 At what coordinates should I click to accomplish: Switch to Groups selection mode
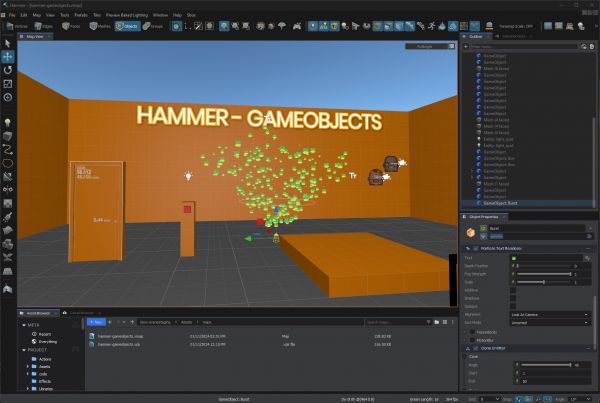click(153, 26)
